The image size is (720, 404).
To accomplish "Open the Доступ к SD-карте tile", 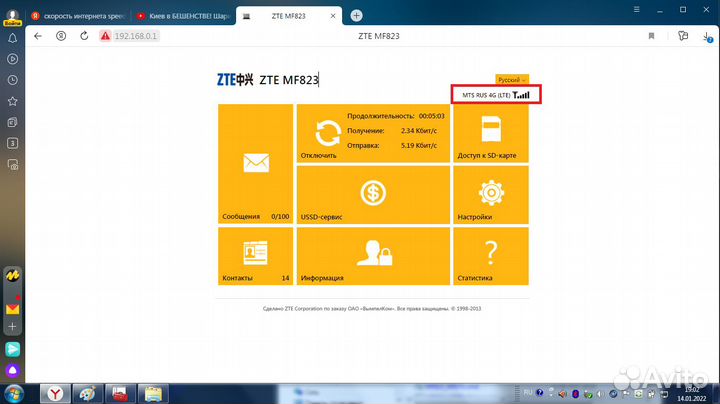I will click(x=491, y=134).
